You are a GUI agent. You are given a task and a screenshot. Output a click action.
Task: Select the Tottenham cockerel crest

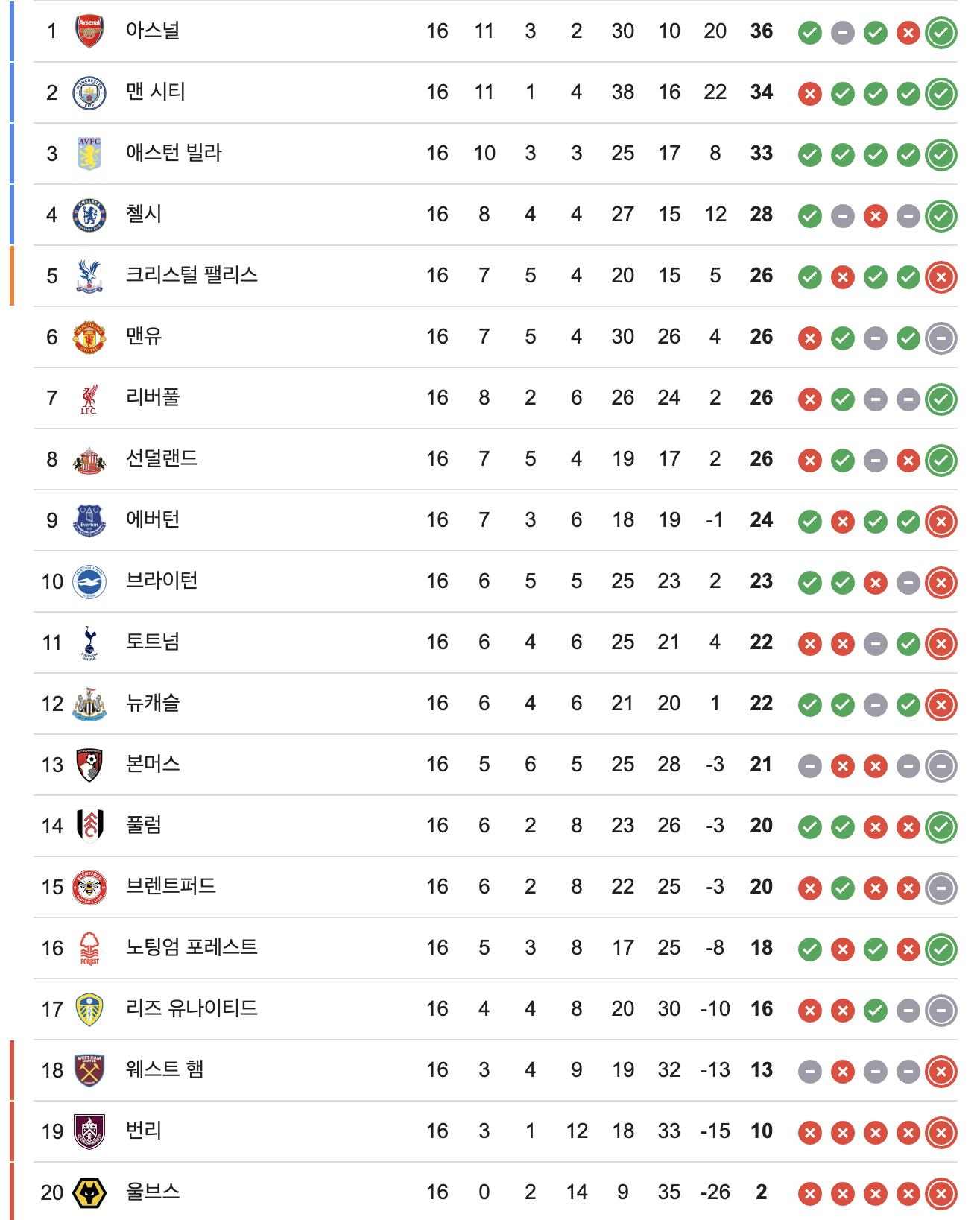pyautogui.click(x=89, y=642)
